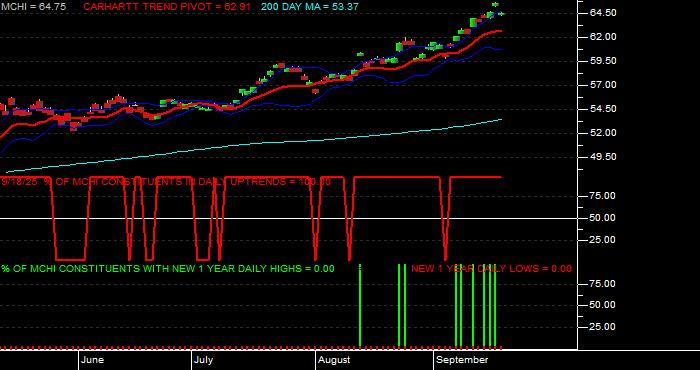The width and height of the screenshot is (700, 370).
Task: Click the CARHARTT TREND PIVOT = 62.91 label
Action: coord(167,7)
